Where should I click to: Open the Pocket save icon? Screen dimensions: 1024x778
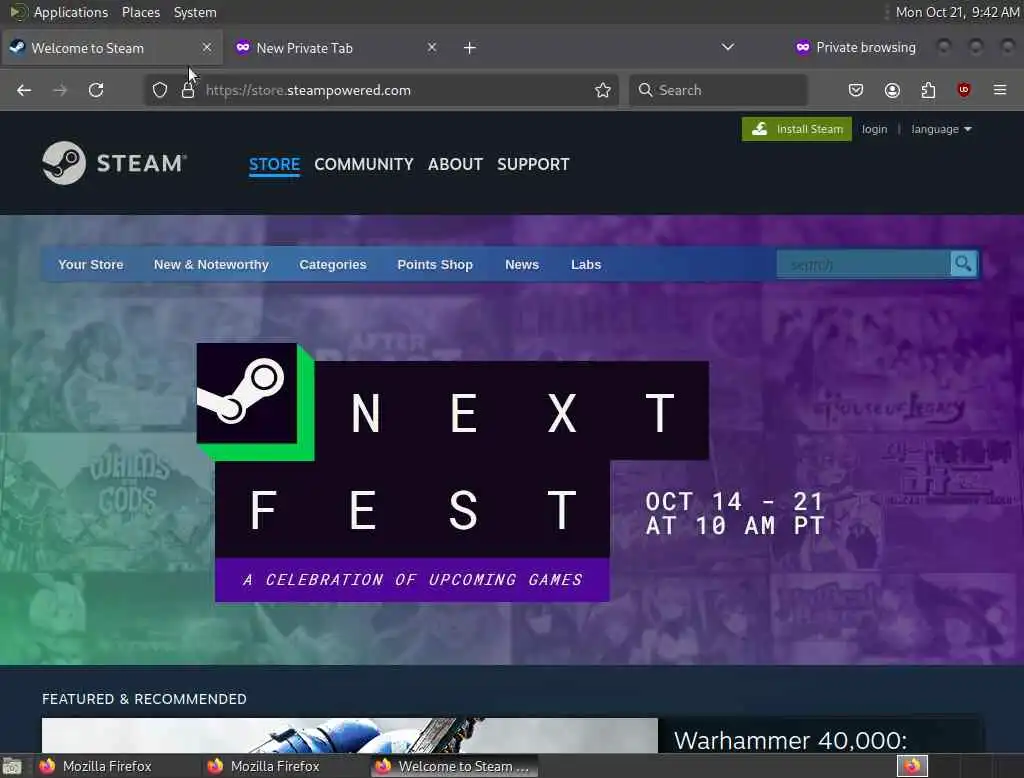[856, 90]
